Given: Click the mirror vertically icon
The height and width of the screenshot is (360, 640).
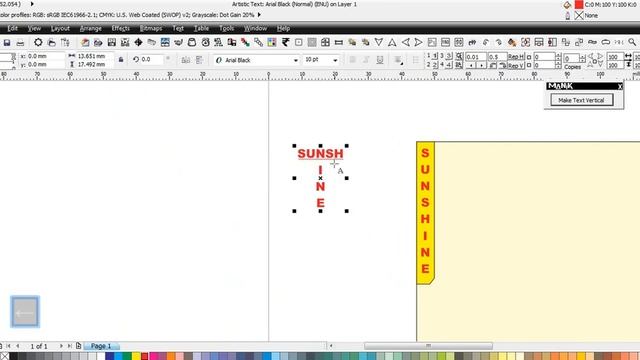Looking at the screenshot, I should click(199, 60).
